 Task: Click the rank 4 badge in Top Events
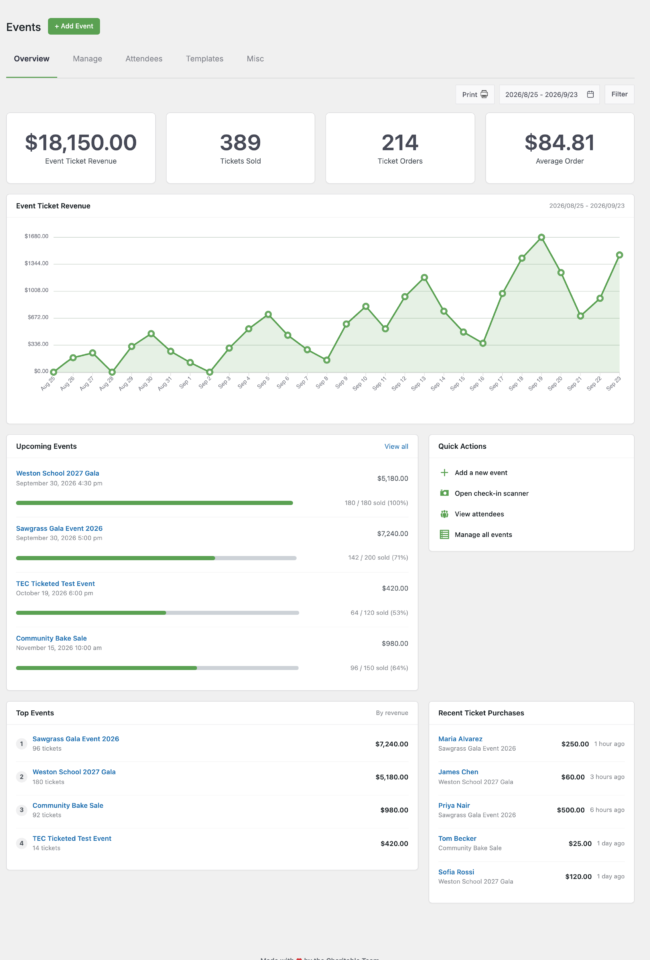pos(21,843)
